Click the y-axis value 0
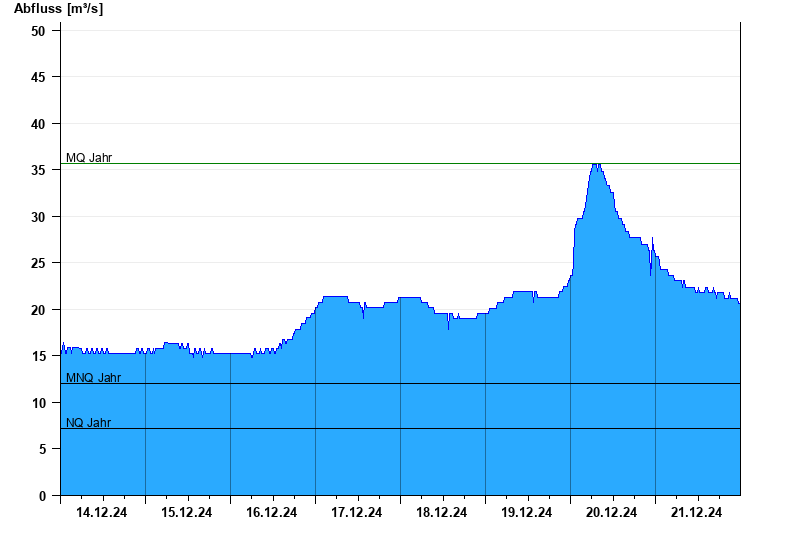 42,496
